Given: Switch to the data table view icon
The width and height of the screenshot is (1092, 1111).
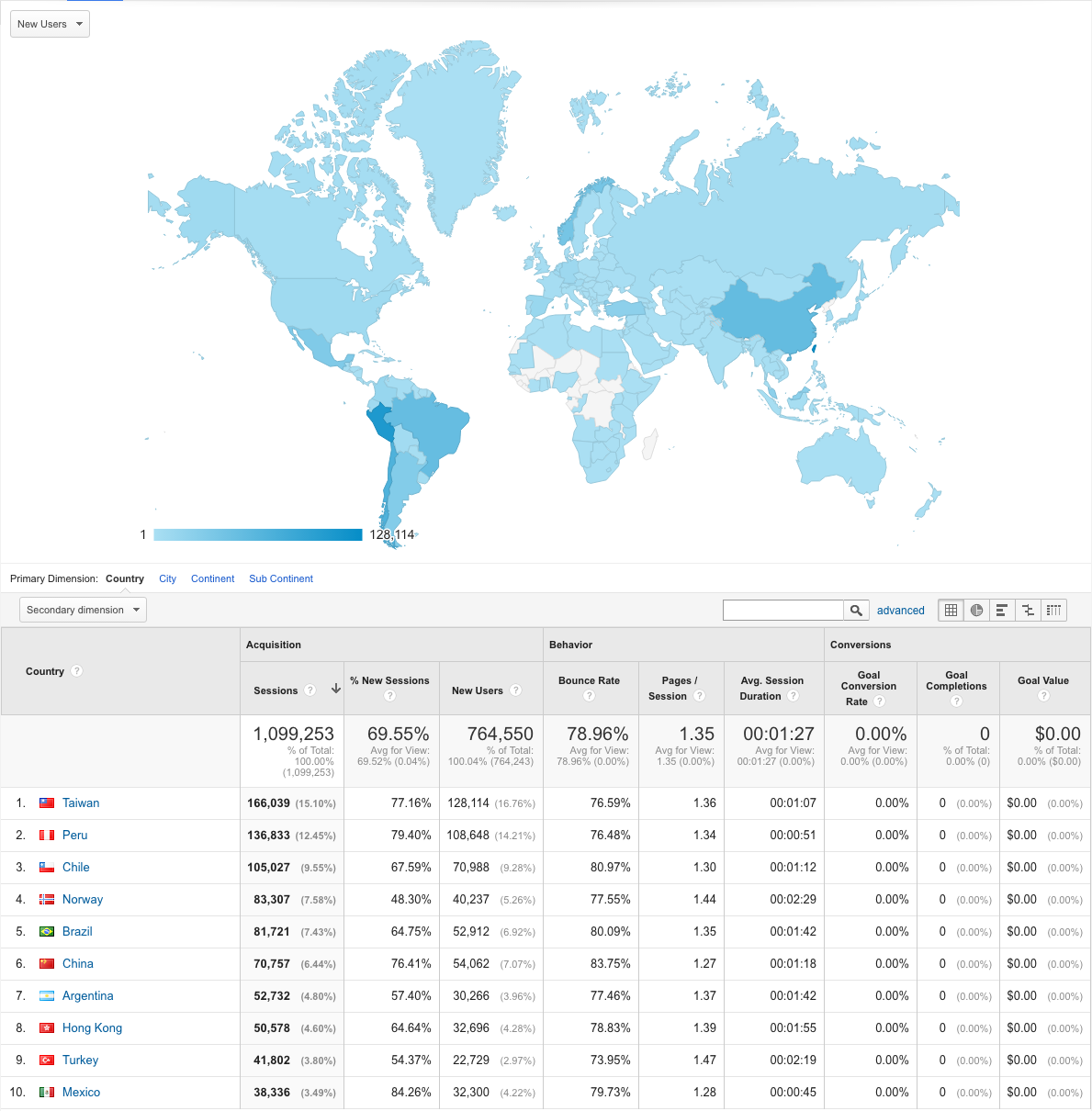Looking at the screenshot, I should click(951, 610).
